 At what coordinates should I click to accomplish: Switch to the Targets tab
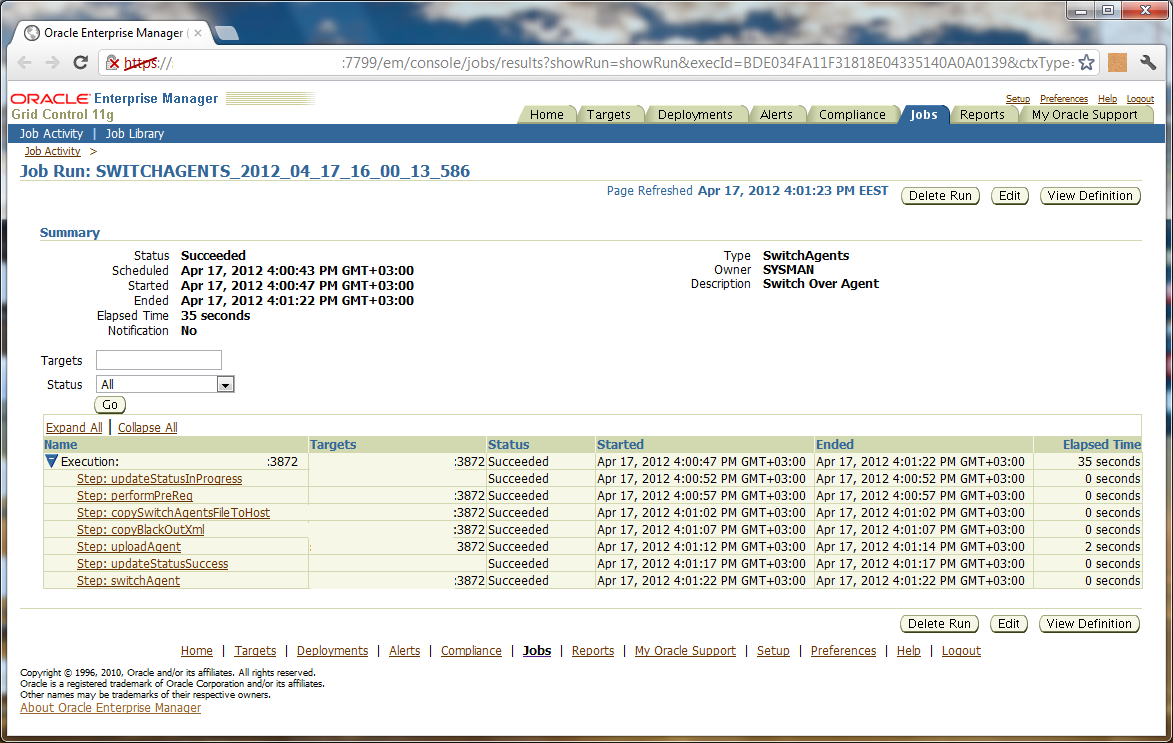[x=608, y=114]
